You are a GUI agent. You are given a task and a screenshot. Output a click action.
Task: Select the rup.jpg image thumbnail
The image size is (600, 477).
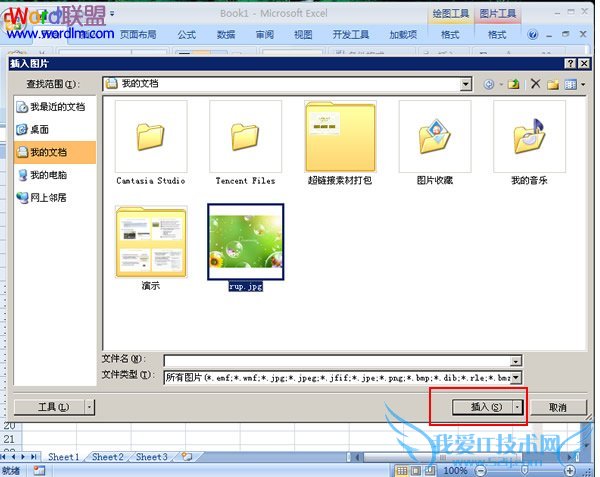coord(246,242)
